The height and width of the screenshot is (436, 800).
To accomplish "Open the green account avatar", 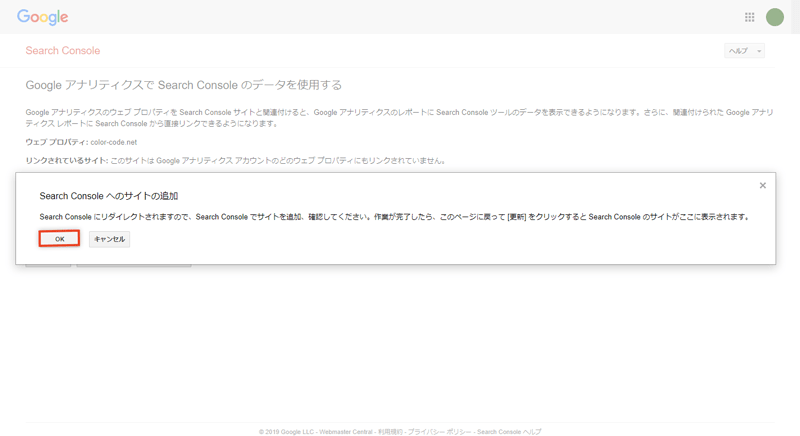I will (774, 17).
